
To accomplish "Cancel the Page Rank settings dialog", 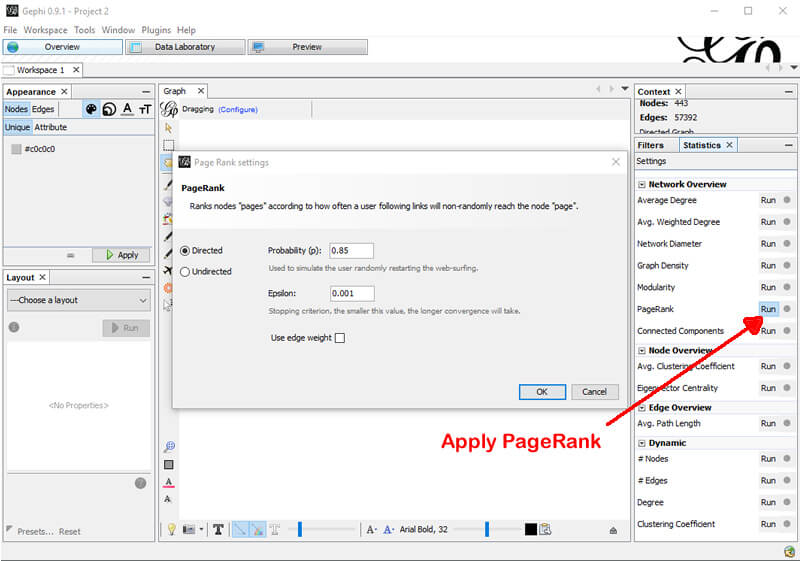I will coord(595,392).
